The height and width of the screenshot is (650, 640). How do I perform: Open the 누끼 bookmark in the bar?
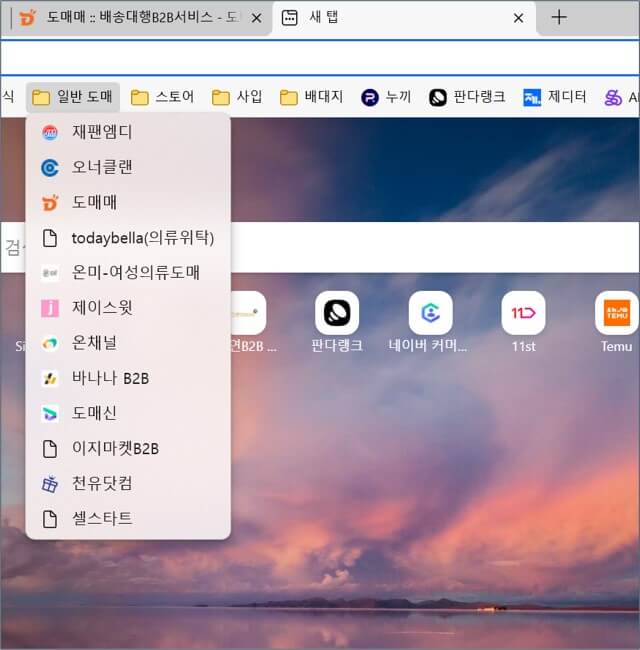pyautogui.click(x=386, y=97)
